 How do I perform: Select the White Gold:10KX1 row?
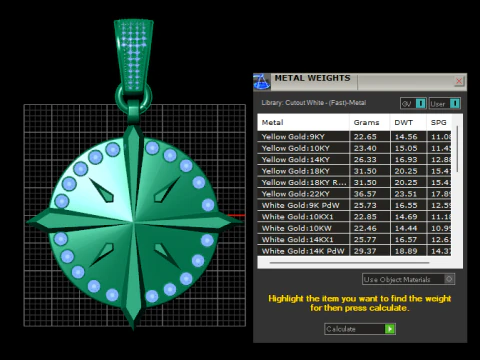pos(354,217)
